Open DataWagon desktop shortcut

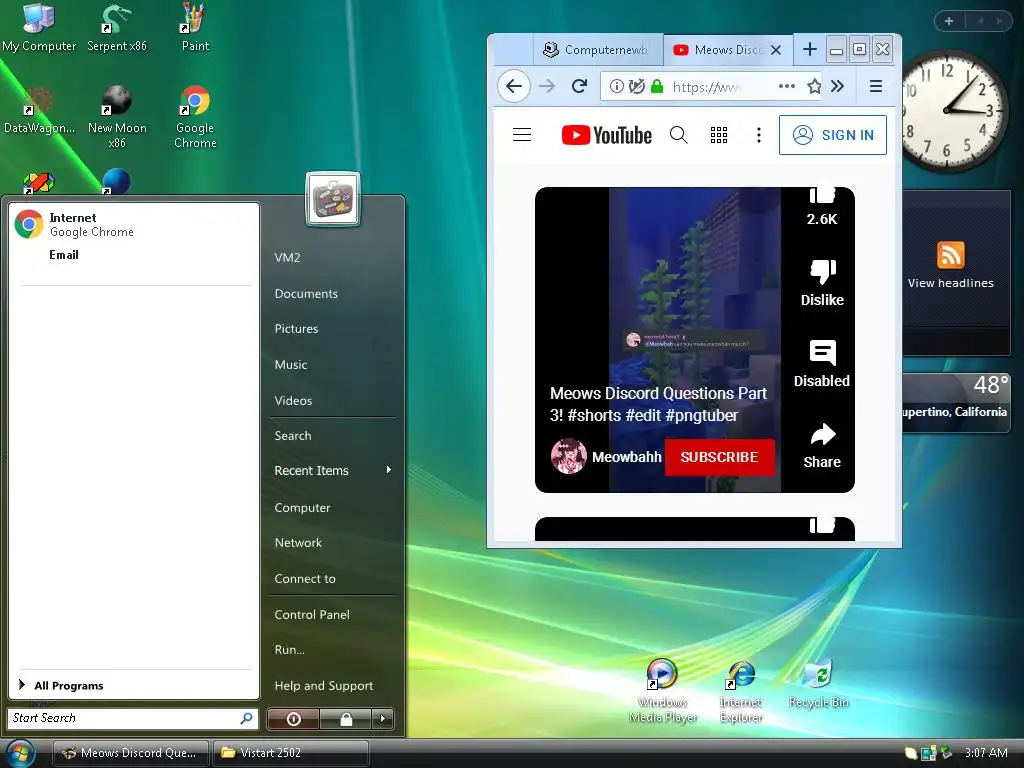(x=39, y=110)
